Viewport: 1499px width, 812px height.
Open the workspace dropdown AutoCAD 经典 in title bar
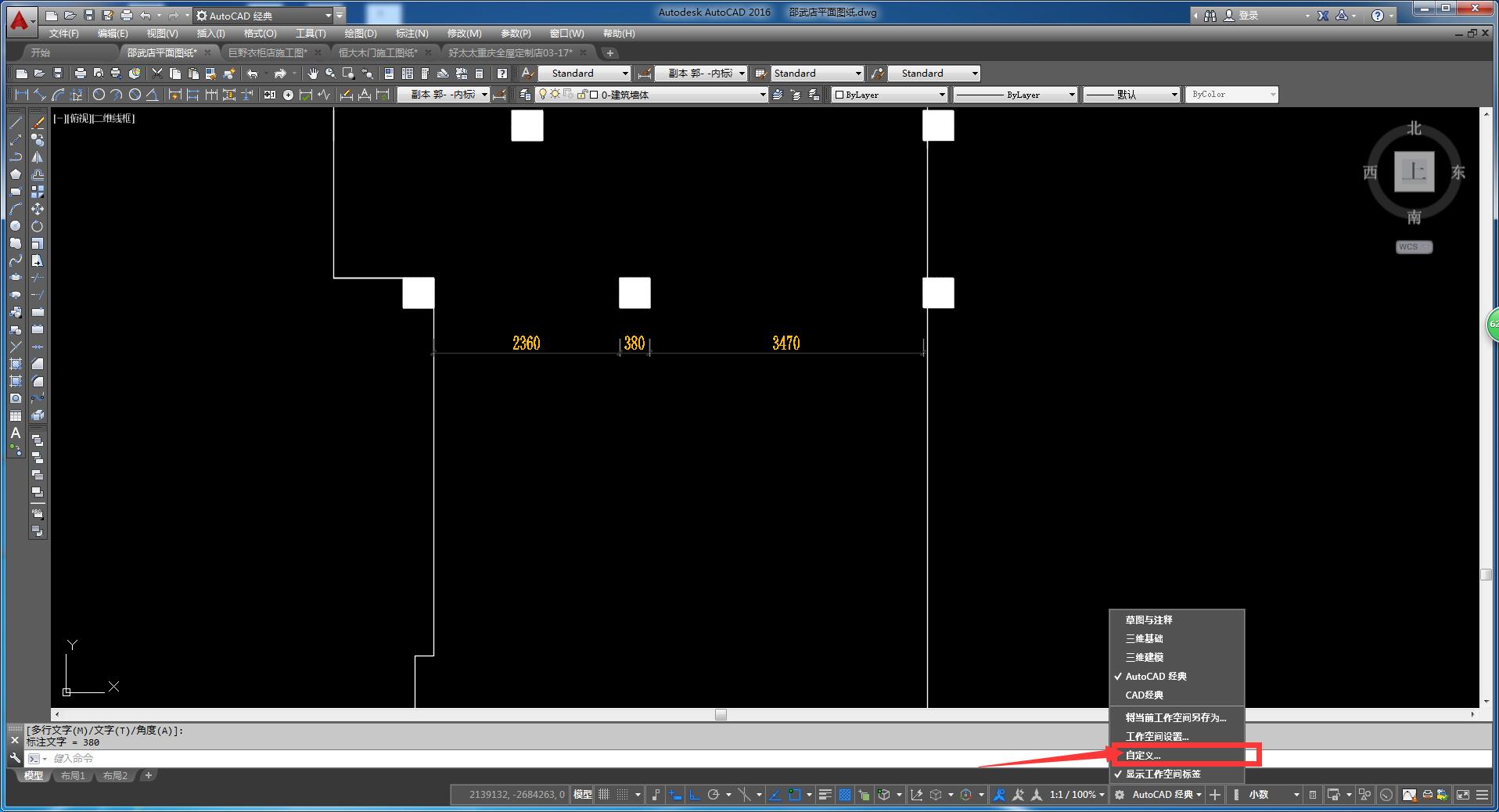264,16
